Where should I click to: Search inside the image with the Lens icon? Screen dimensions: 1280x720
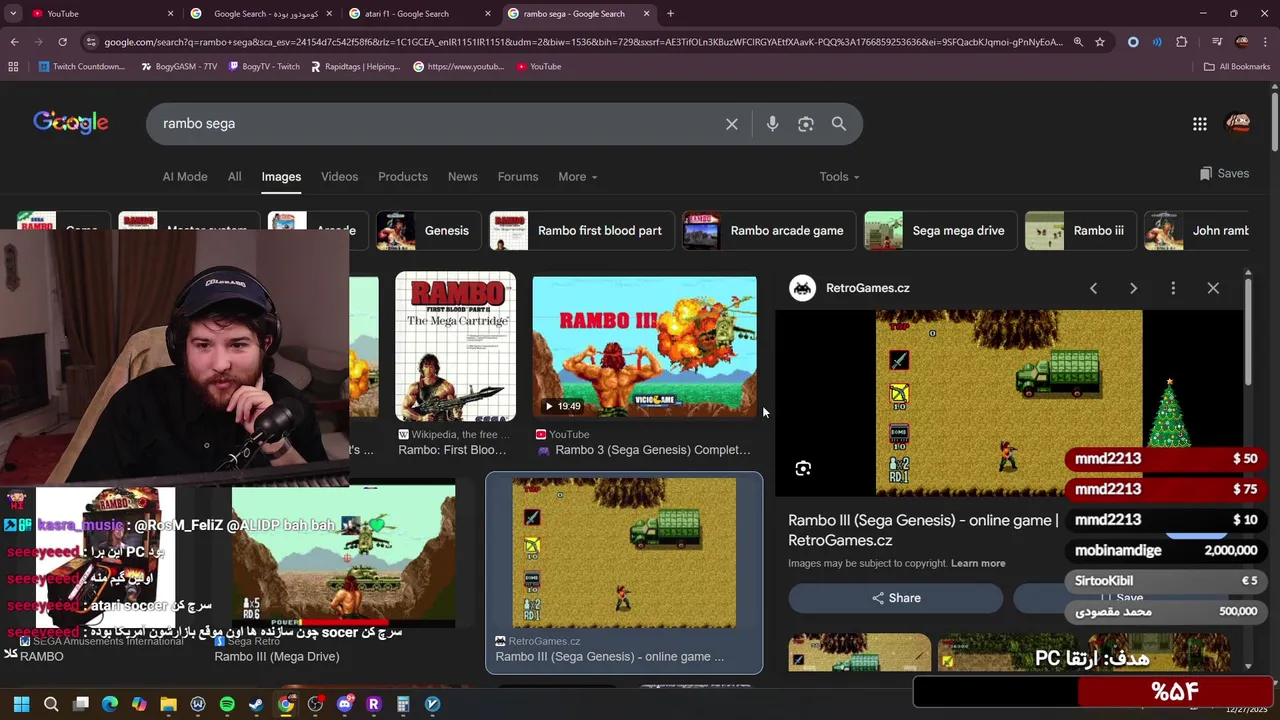(x=803, y=468)
